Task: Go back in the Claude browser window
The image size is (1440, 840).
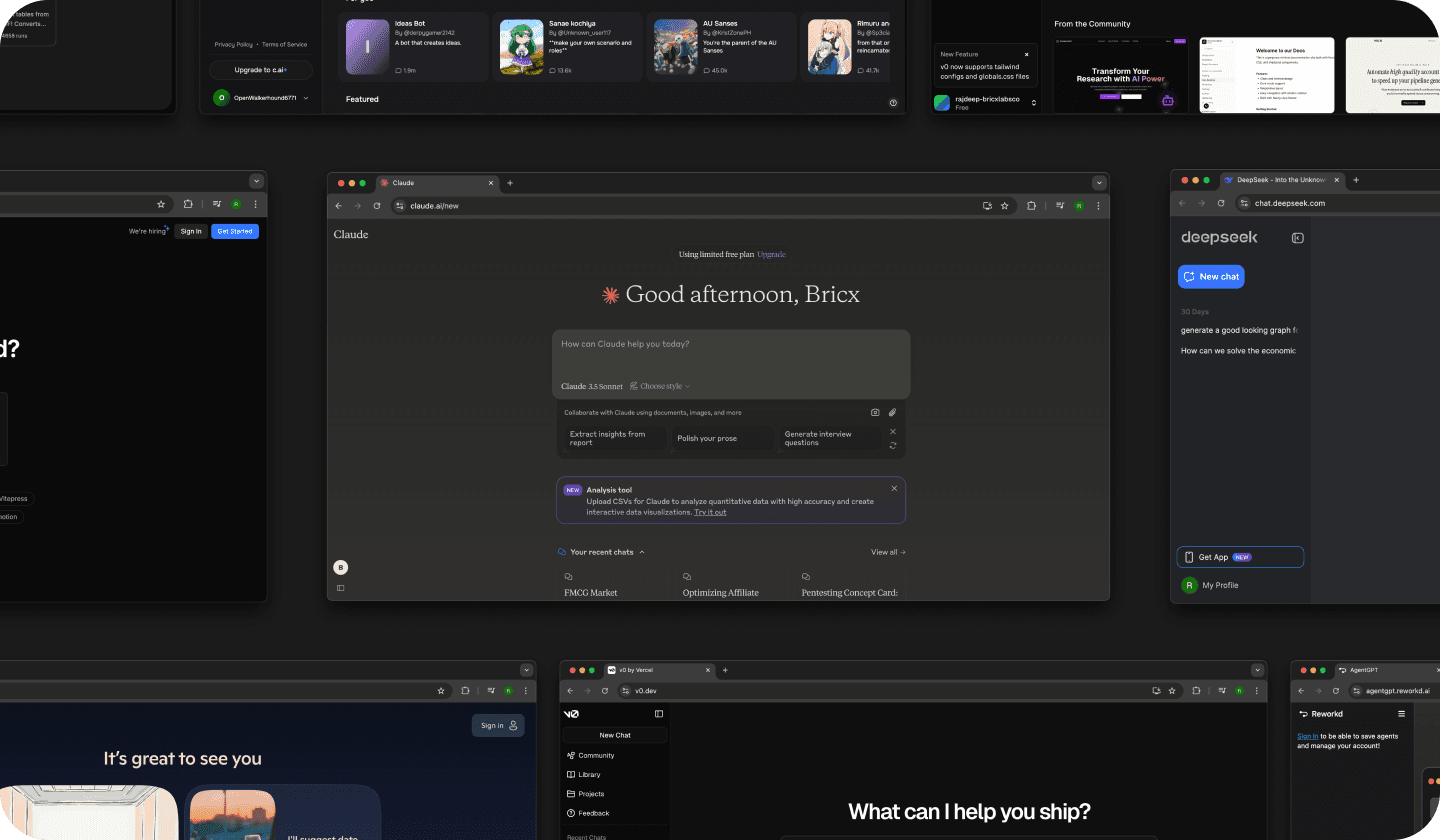Action: pos(338,206)
